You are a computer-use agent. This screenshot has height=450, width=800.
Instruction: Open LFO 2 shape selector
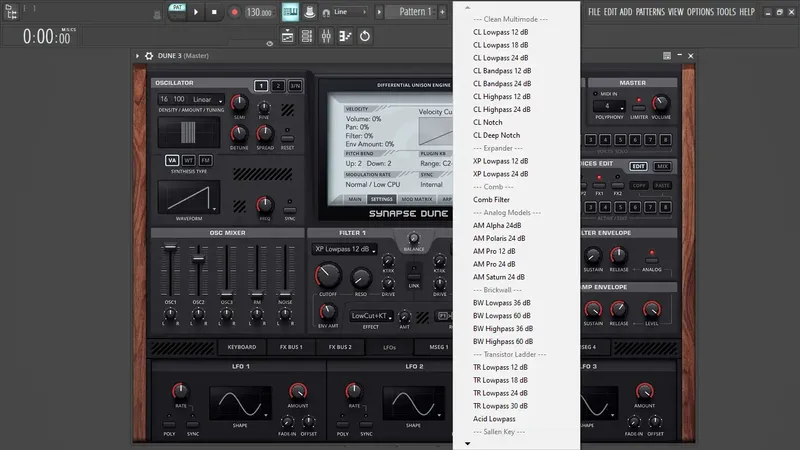click(x=413, y=403)
